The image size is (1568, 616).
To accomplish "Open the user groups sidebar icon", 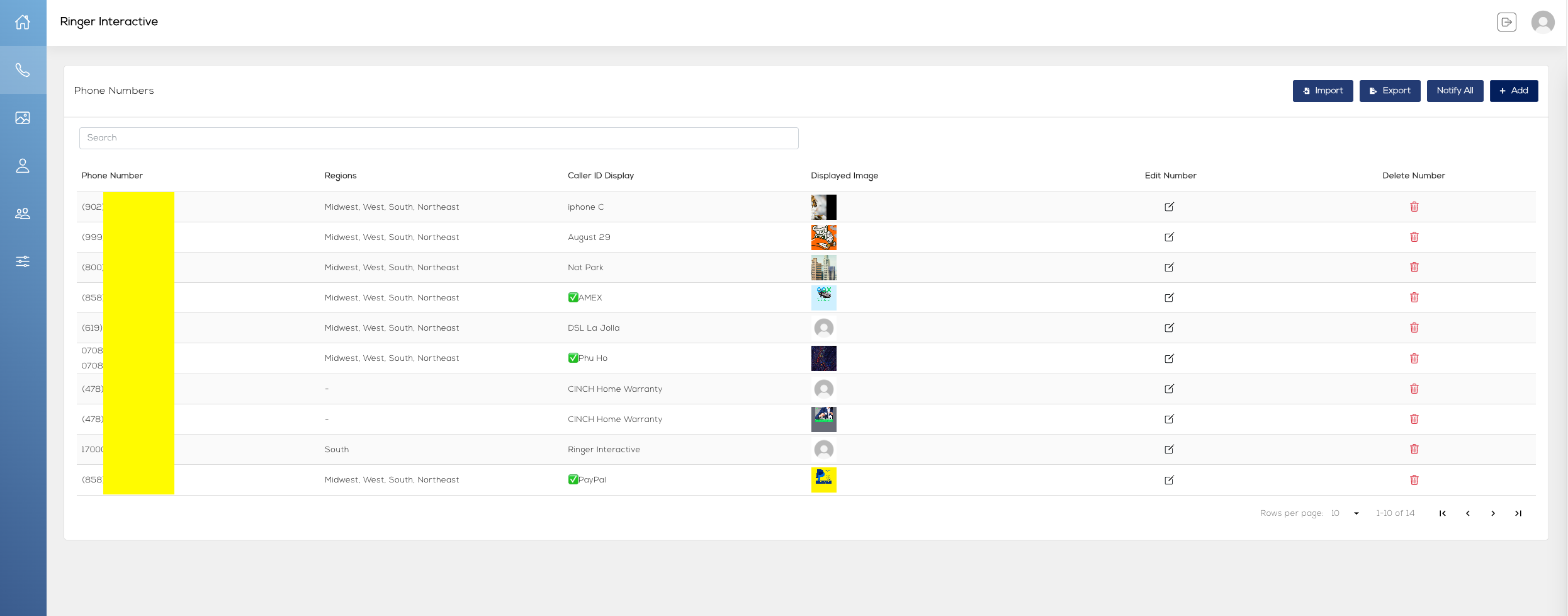I will 23,214.
